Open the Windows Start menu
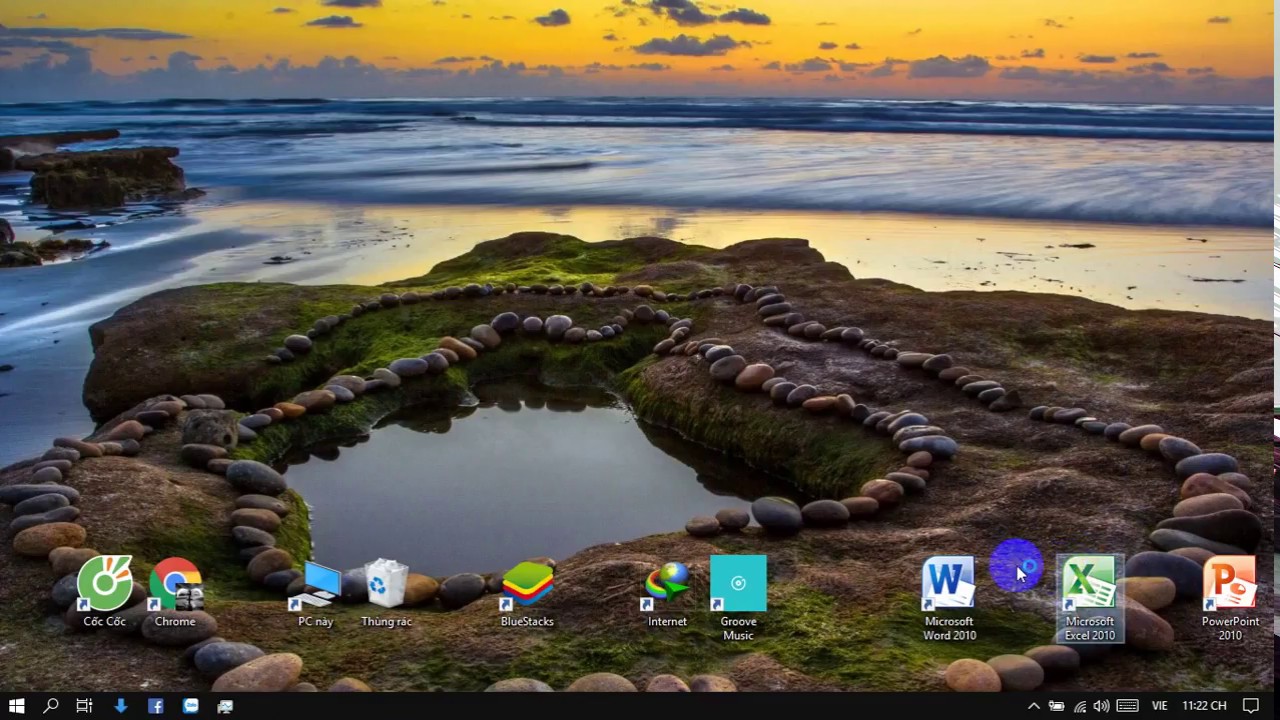The image size is (1280, 720). pyautogui.click(x=16, y=706)
